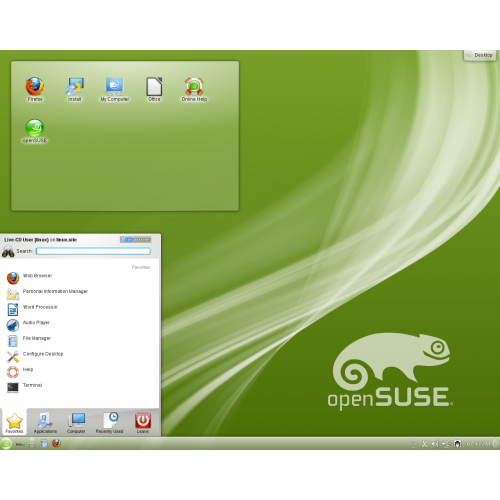
Task: Open the file manager panel icon
Action: tap(44, 444)
